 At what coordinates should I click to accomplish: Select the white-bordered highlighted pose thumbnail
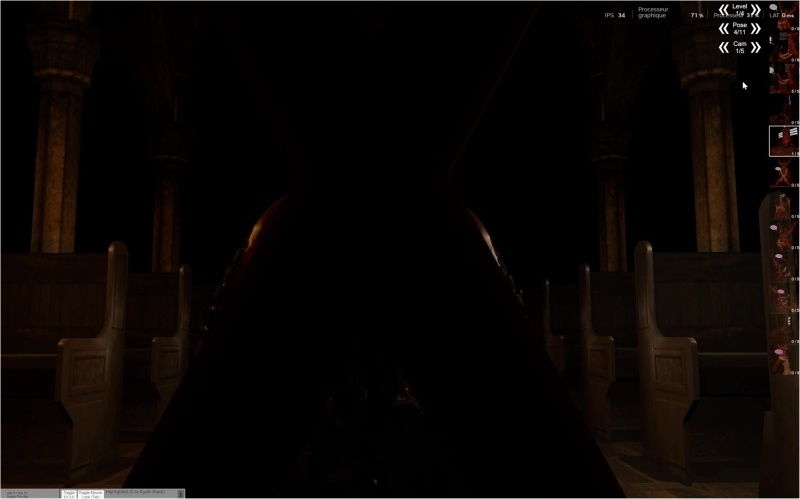click(783, 141)
